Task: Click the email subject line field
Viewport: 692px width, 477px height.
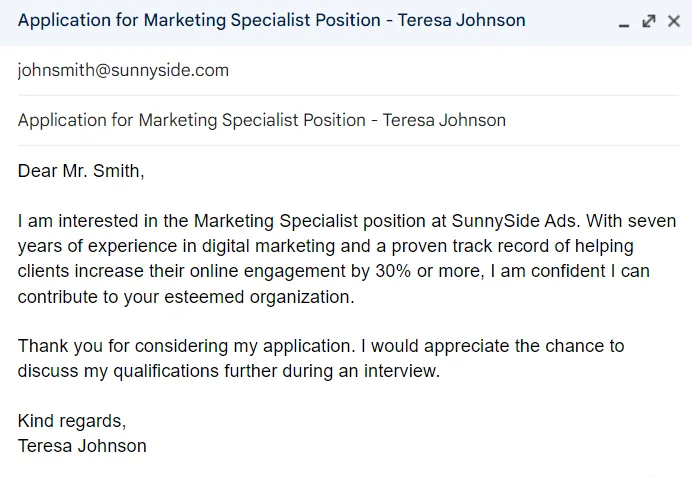Action: coord(262,120)
